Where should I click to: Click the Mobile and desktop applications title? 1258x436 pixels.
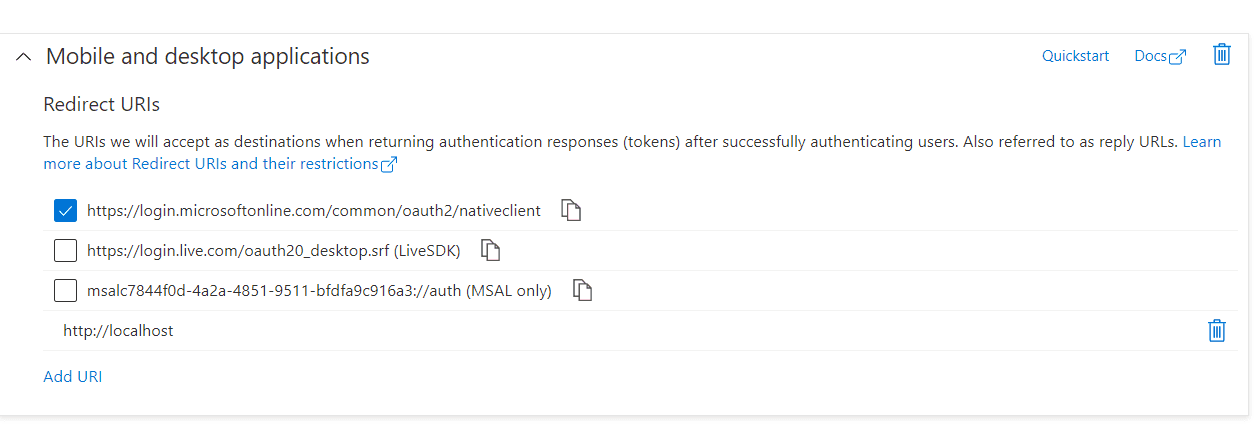tap(208, 57)
